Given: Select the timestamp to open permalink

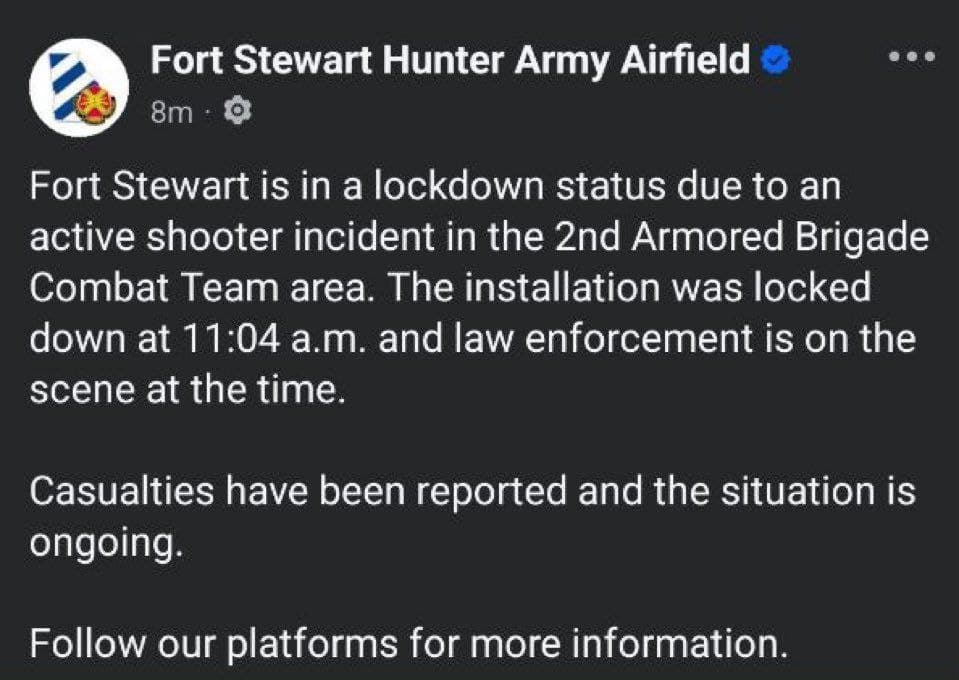Looking at the screenshot, I should (x=172, y=111).
